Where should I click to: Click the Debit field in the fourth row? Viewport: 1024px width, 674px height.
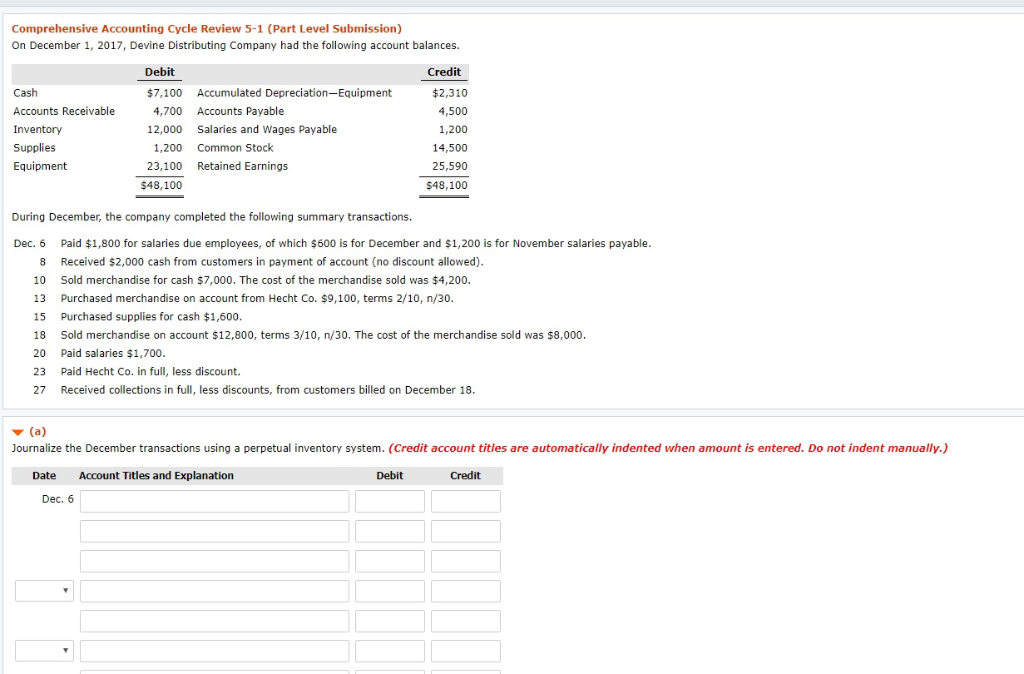tap(389, 590)
